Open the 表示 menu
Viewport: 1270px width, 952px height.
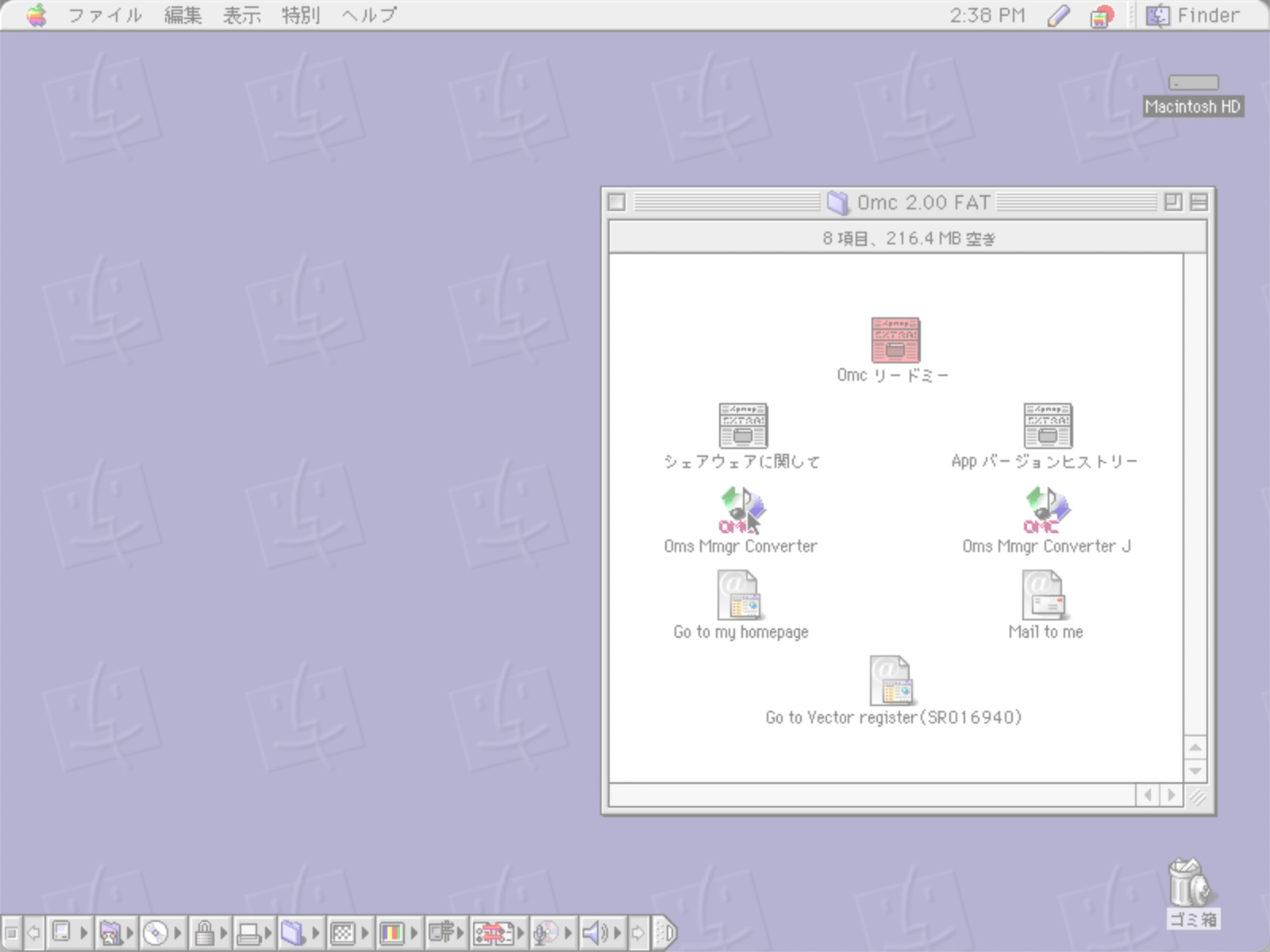pos(241,15)
